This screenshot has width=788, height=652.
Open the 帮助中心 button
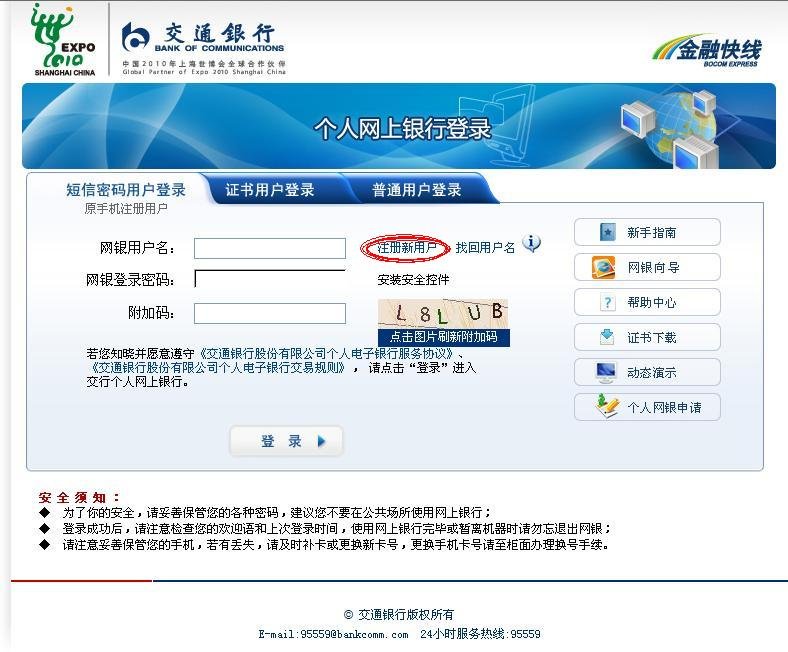point(647,302)
